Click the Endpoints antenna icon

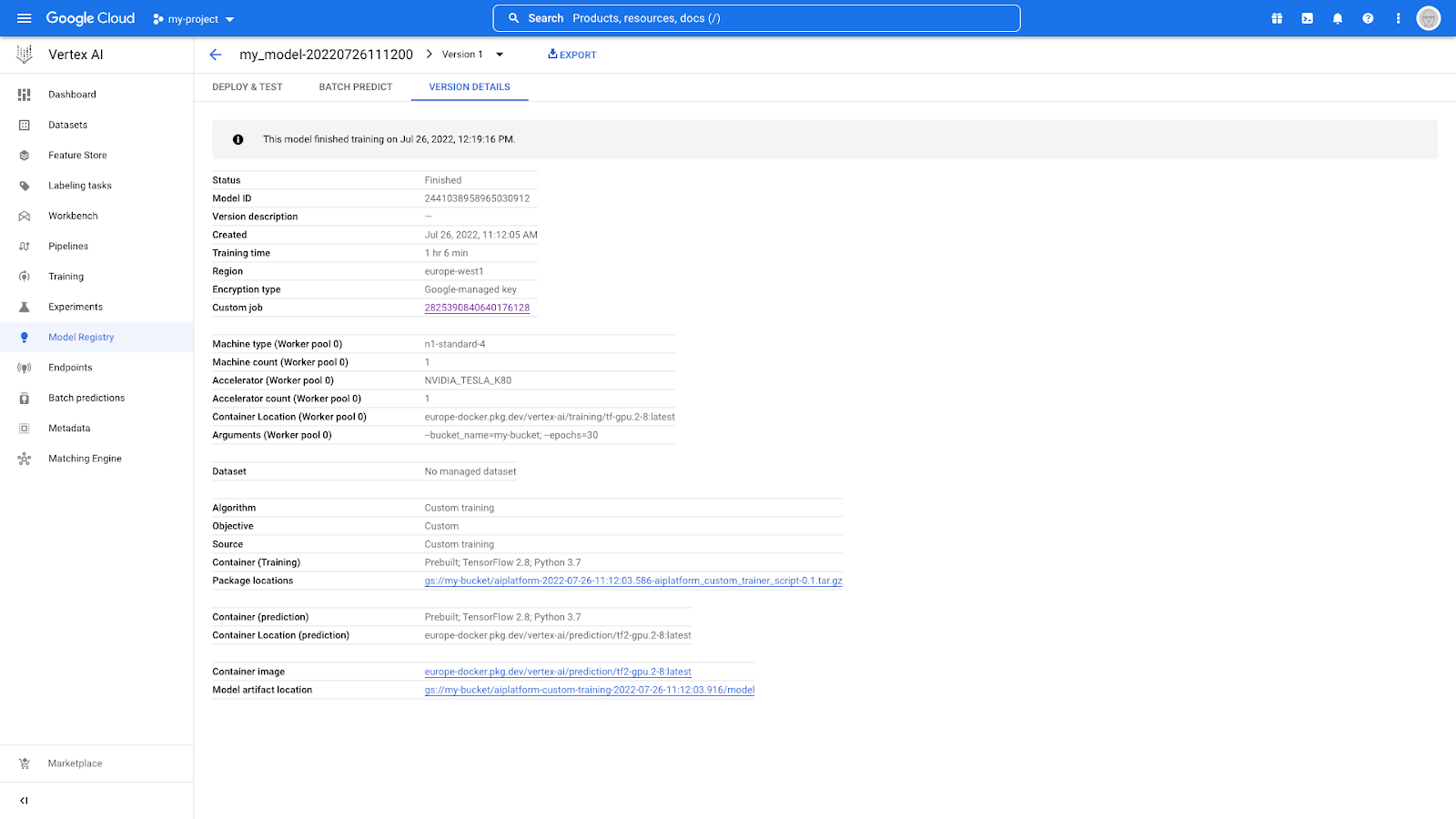[x=25, y=368]
